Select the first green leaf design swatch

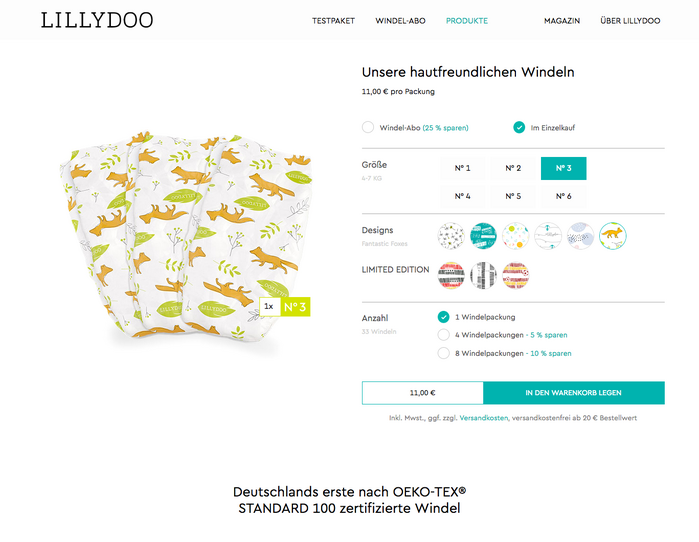(x=451, y=236)
